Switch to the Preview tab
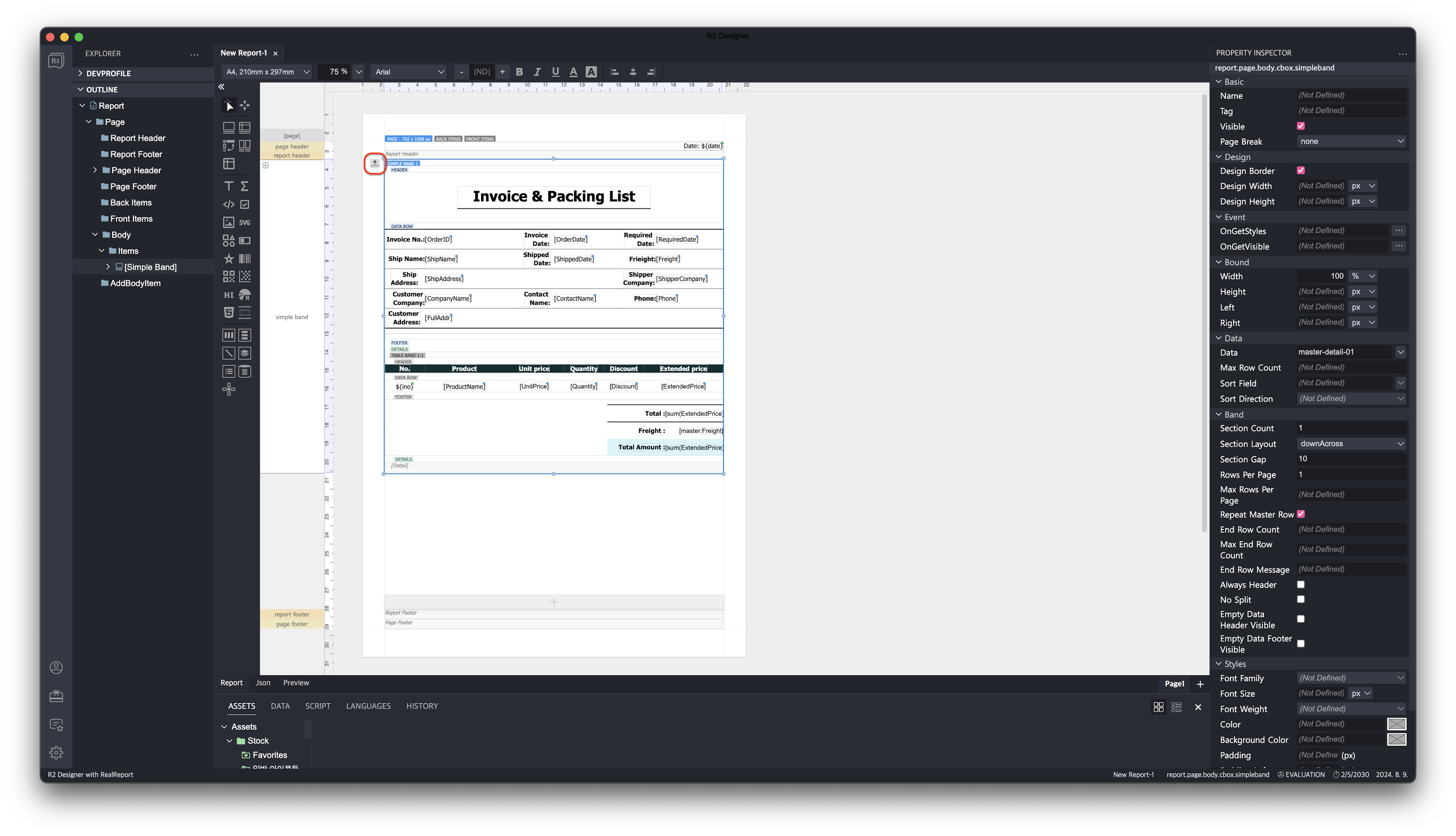Screen dimensions: 1456x836 (x=296, y=683)
